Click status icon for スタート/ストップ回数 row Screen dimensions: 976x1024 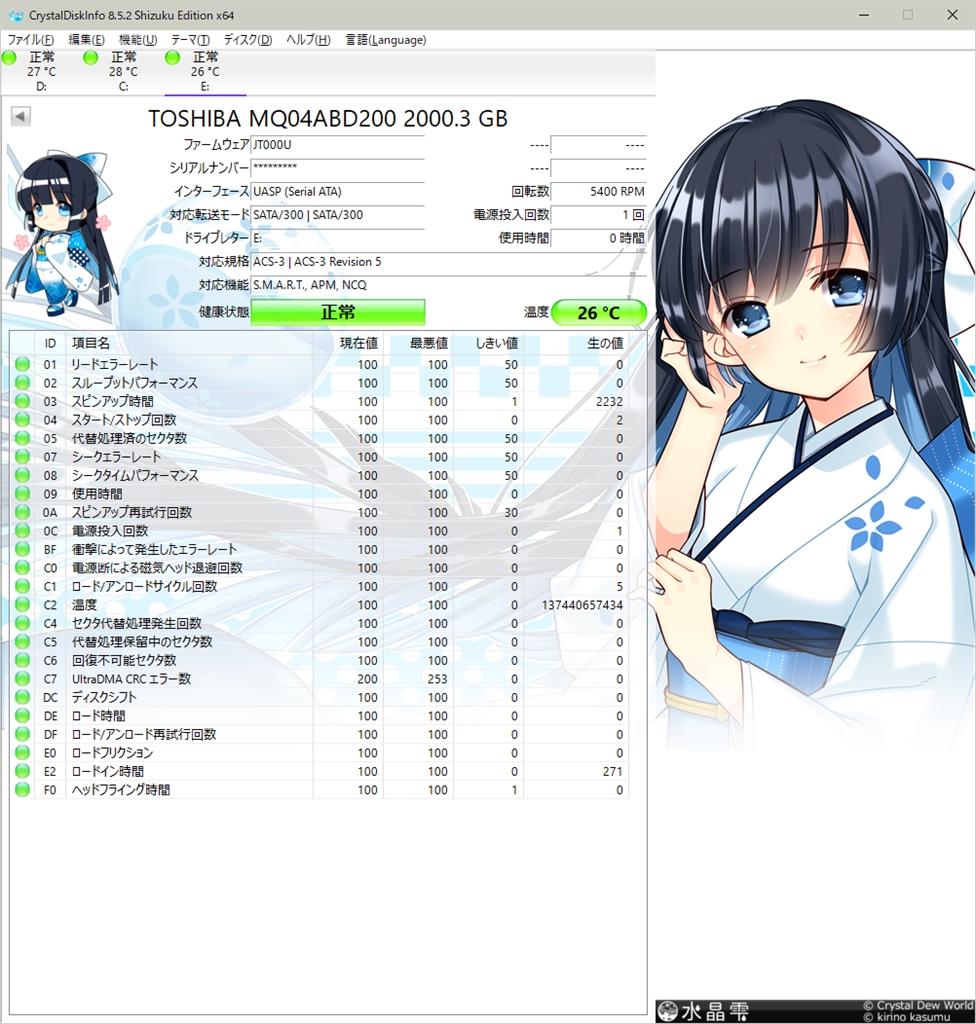tap(22, 420)
